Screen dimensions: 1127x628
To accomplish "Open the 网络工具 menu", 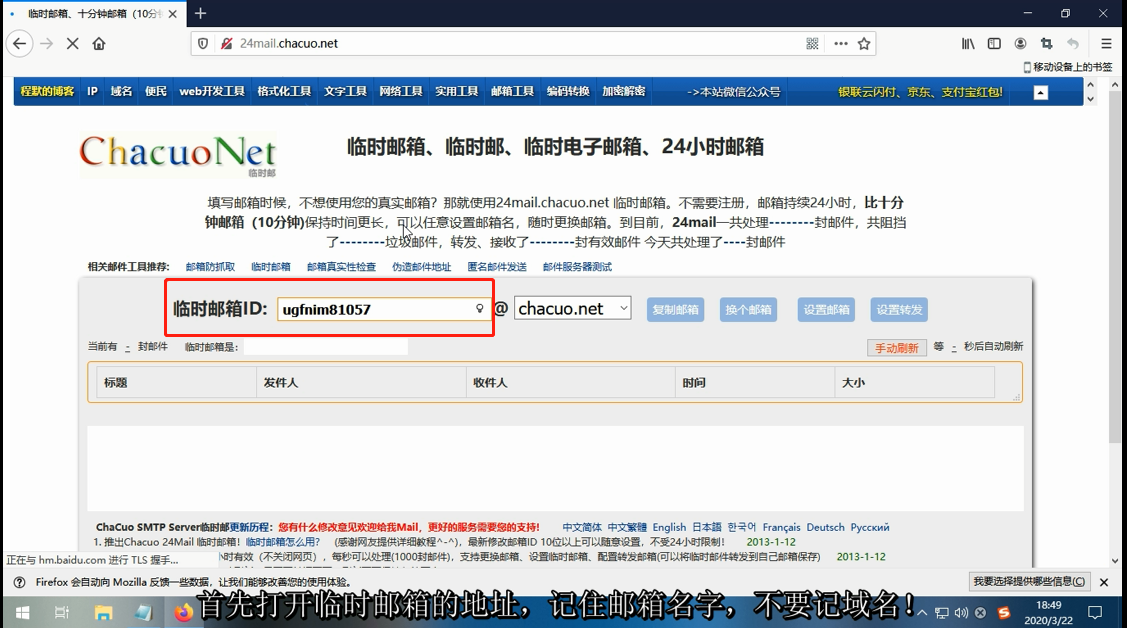I will pos(400,91).
